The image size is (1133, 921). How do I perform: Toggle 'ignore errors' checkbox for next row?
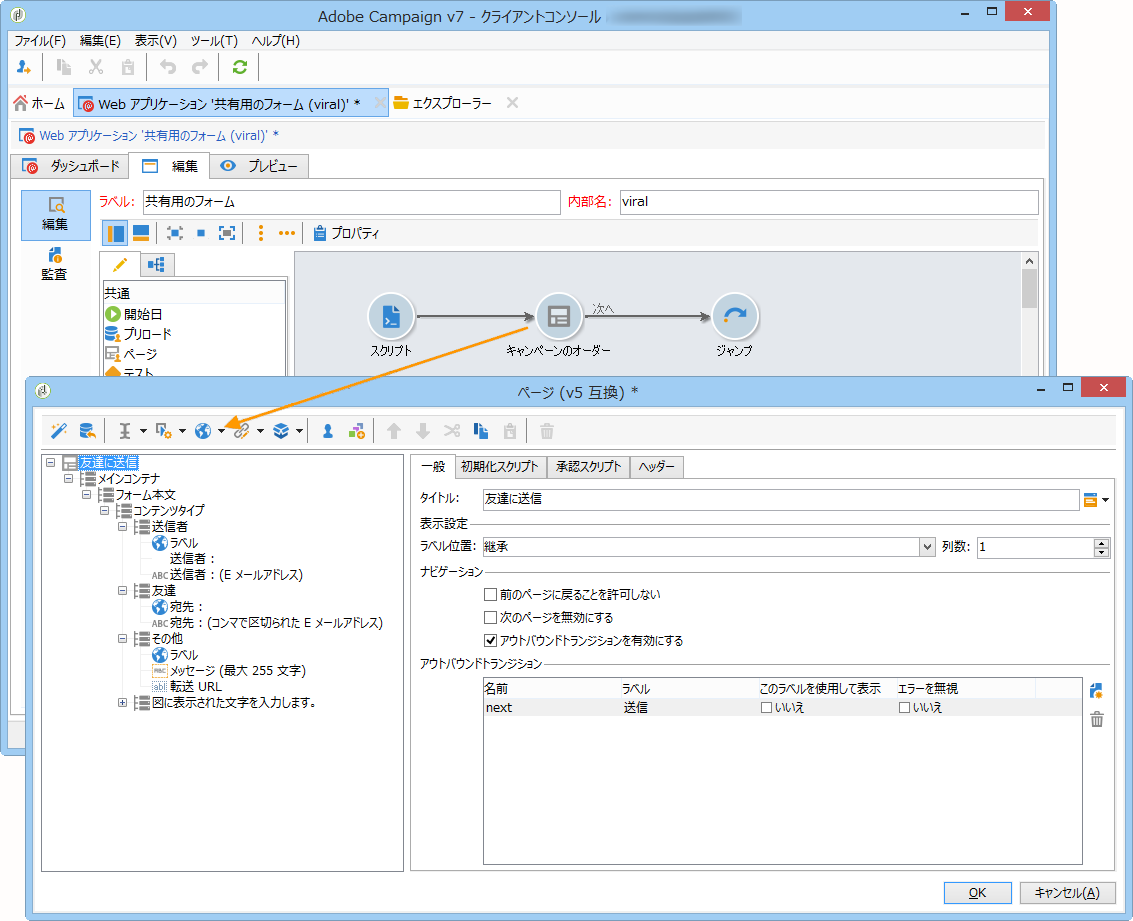(x=904, y=708)
